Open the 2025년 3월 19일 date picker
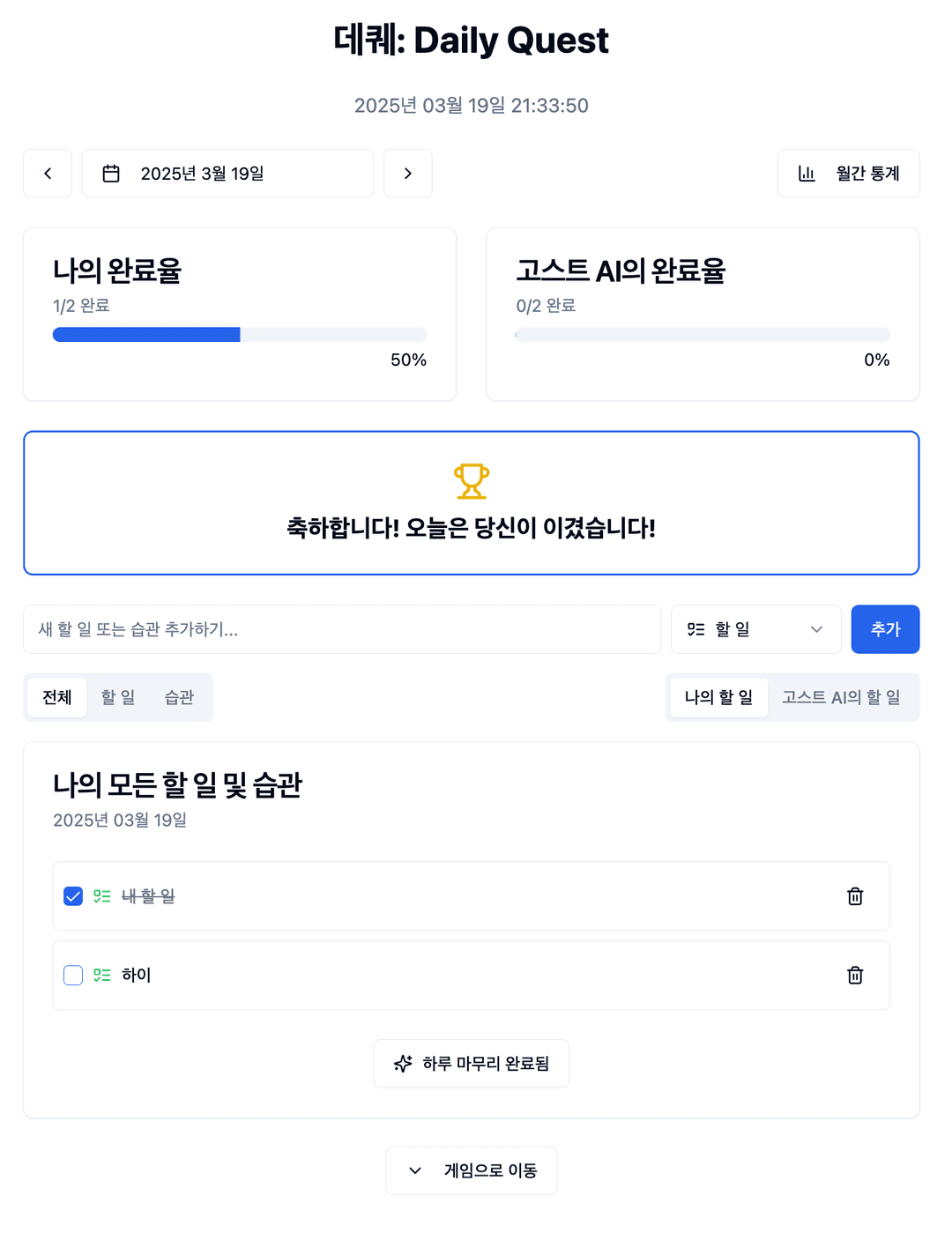 (x=227, y=174)
